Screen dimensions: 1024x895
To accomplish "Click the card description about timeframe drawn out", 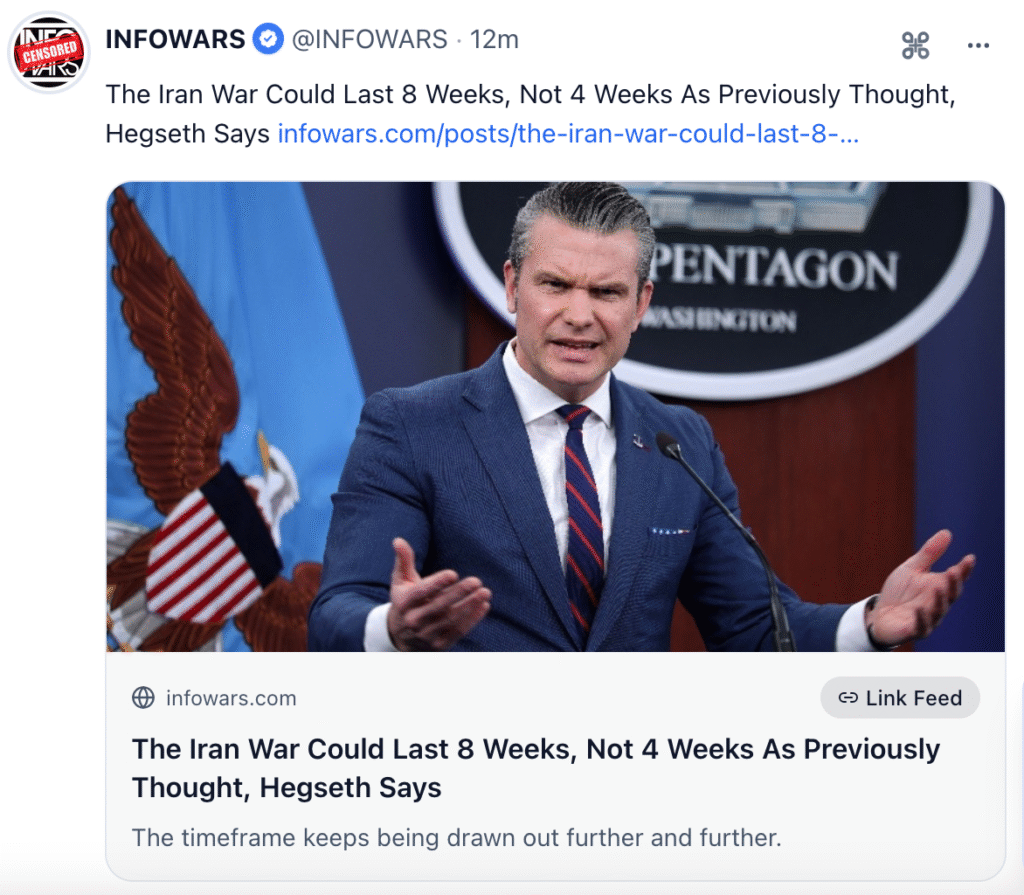I will pos(456,838).
